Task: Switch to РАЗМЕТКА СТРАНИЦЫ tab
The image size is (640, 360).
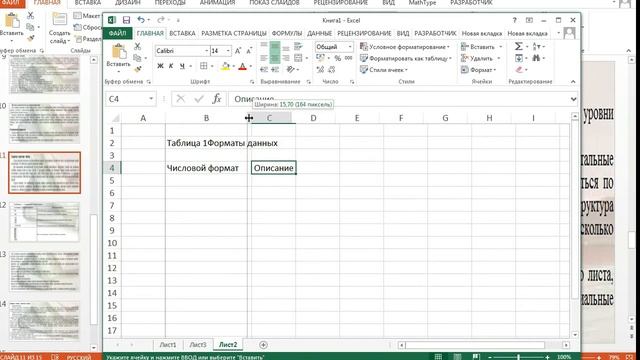Action: [234, 33]
